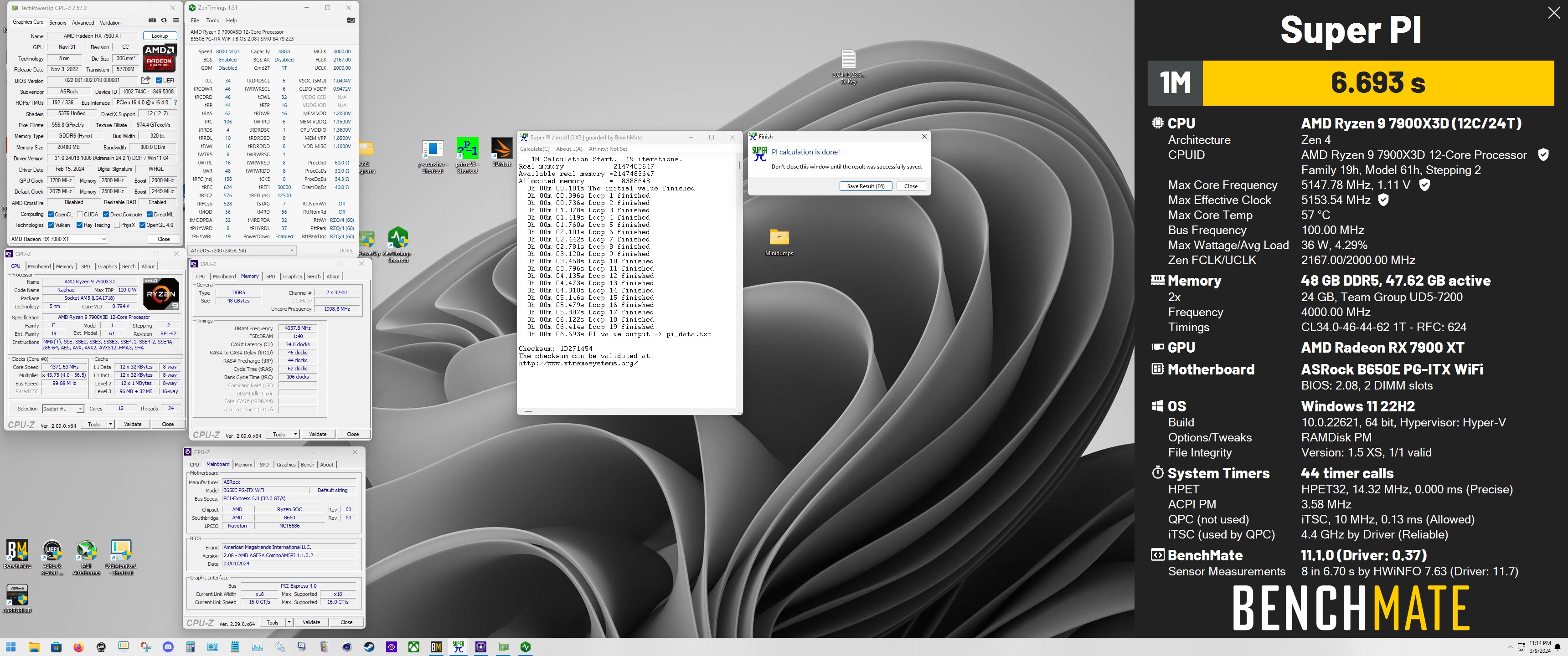
Task: Toggle UEFI checkbox in GPU-Z
Action: [159, 80]
